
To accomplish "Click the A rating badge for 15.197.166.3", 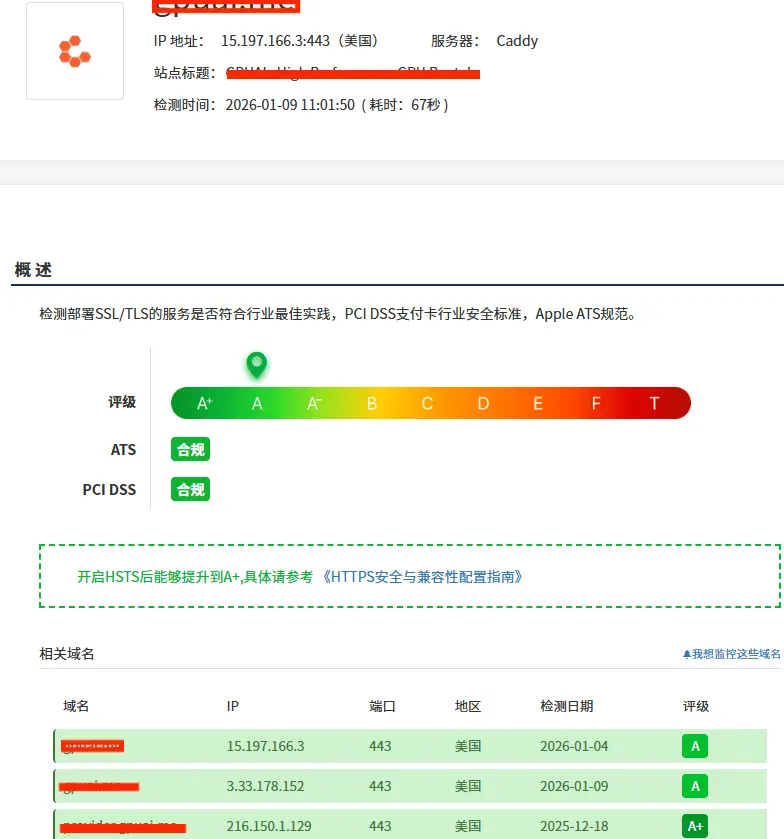I will click(695, 746).
